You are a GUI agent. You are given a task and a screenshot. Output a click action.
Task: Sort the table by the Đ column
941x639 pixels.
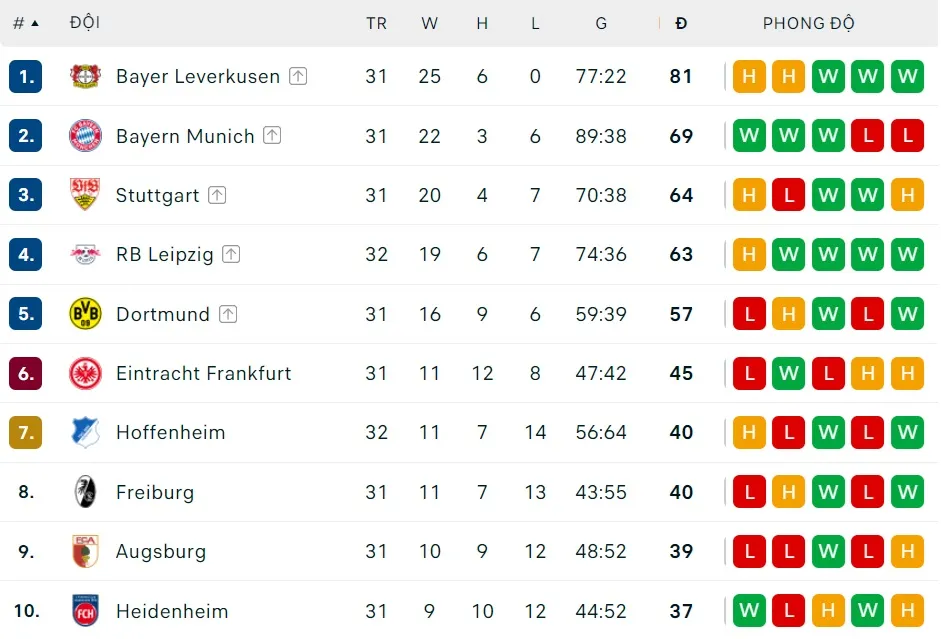tap(681, 23)
